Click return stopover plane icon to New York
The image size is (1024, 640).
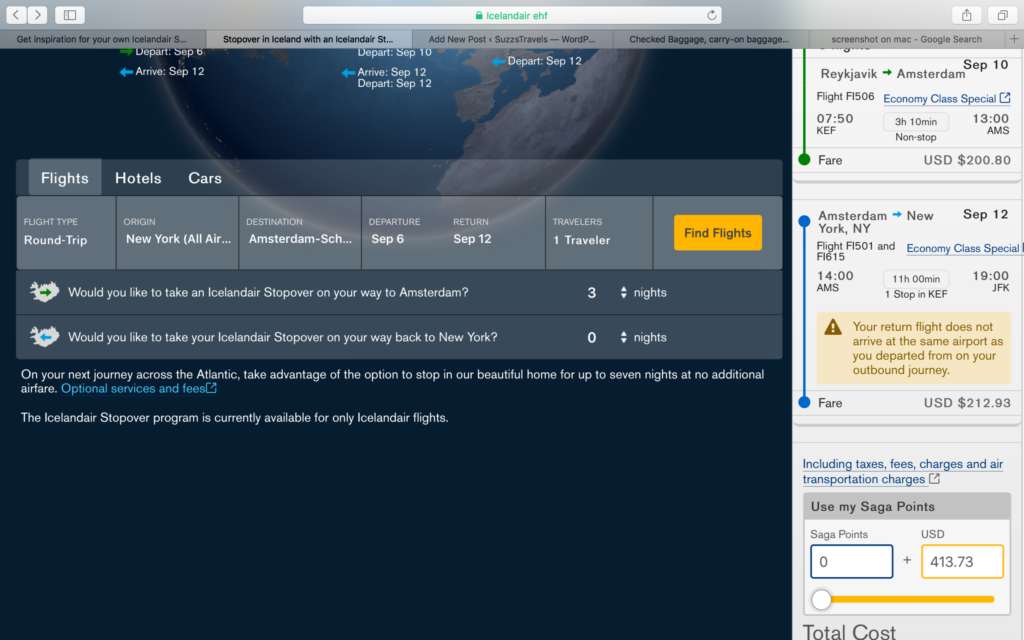[x=44, y=336]
